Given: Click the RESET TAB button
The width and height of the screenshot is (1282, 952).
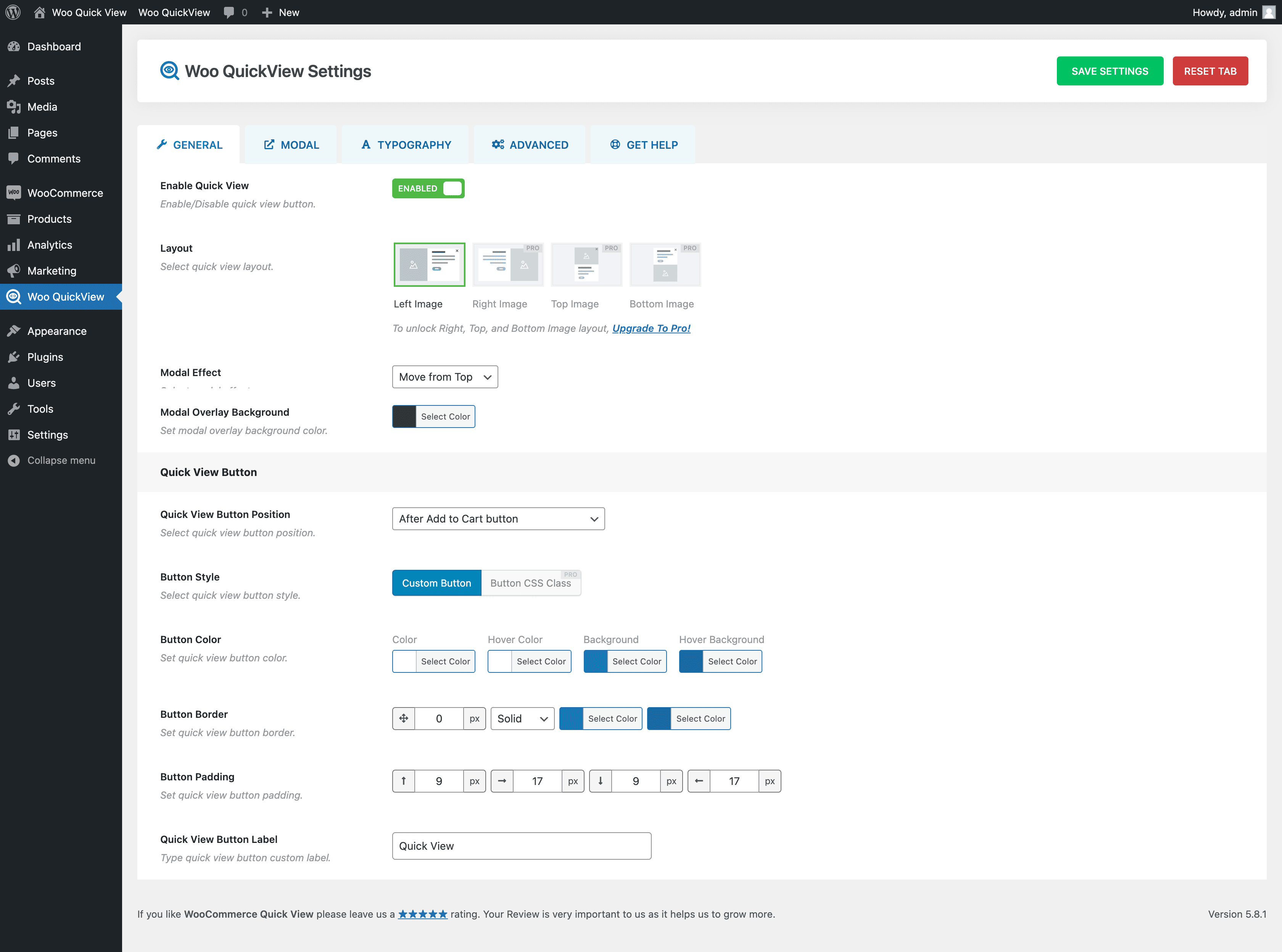Looking at the screenshot, I should (1211, 71).
